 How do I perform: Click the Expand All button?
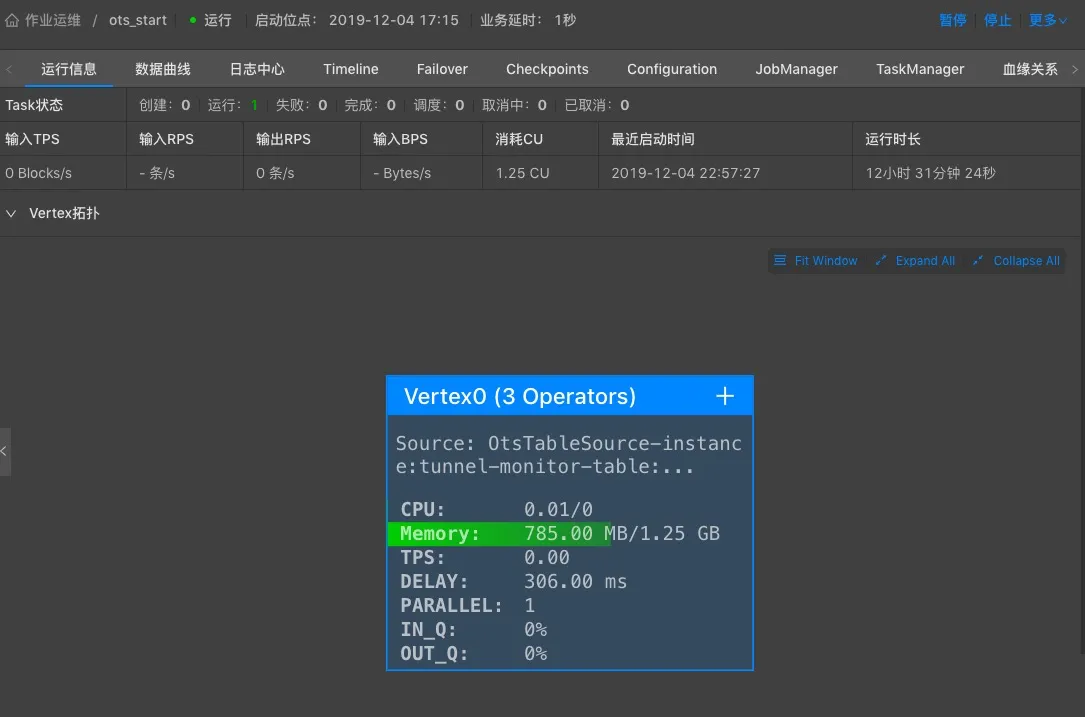click(x=915, y=261)
